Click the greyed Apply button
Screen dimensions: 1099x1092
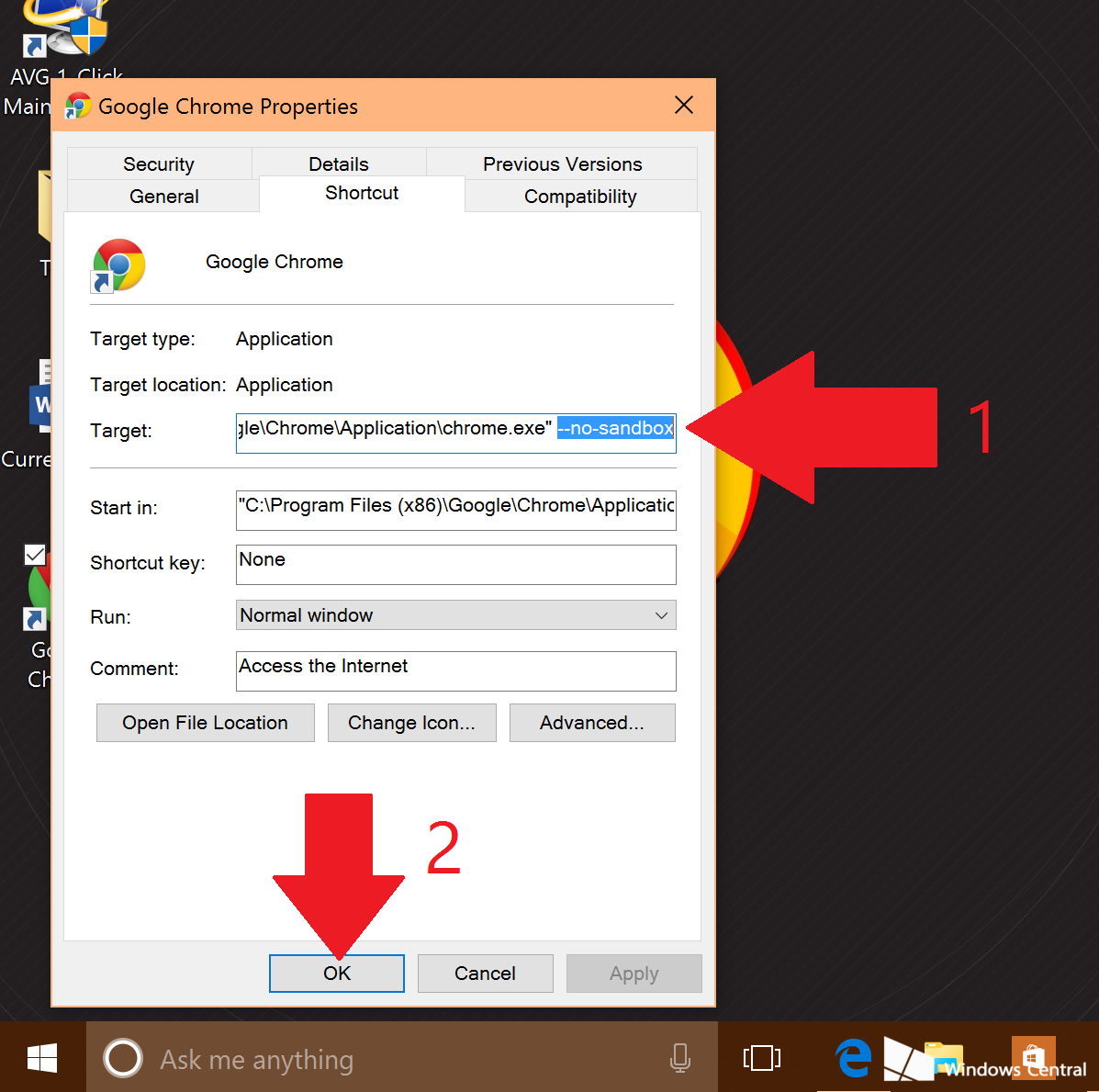[634, 974]
